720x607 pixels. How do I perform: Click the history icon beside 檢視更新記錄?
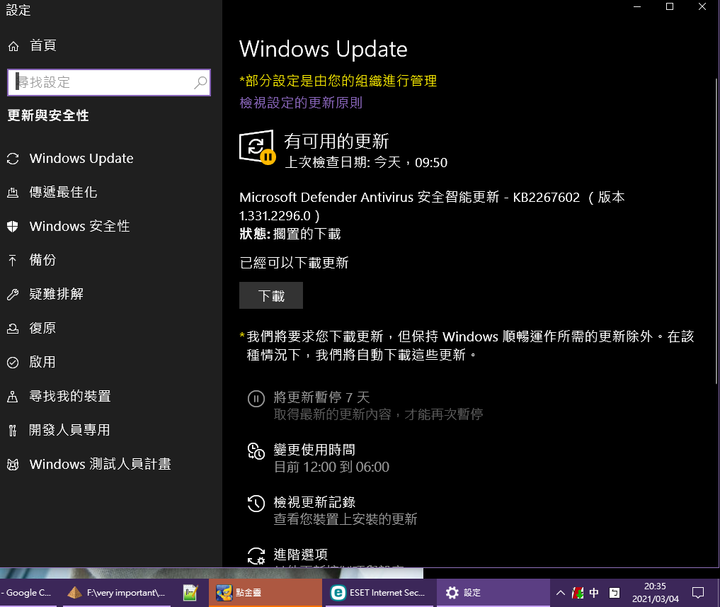[256, 503]
